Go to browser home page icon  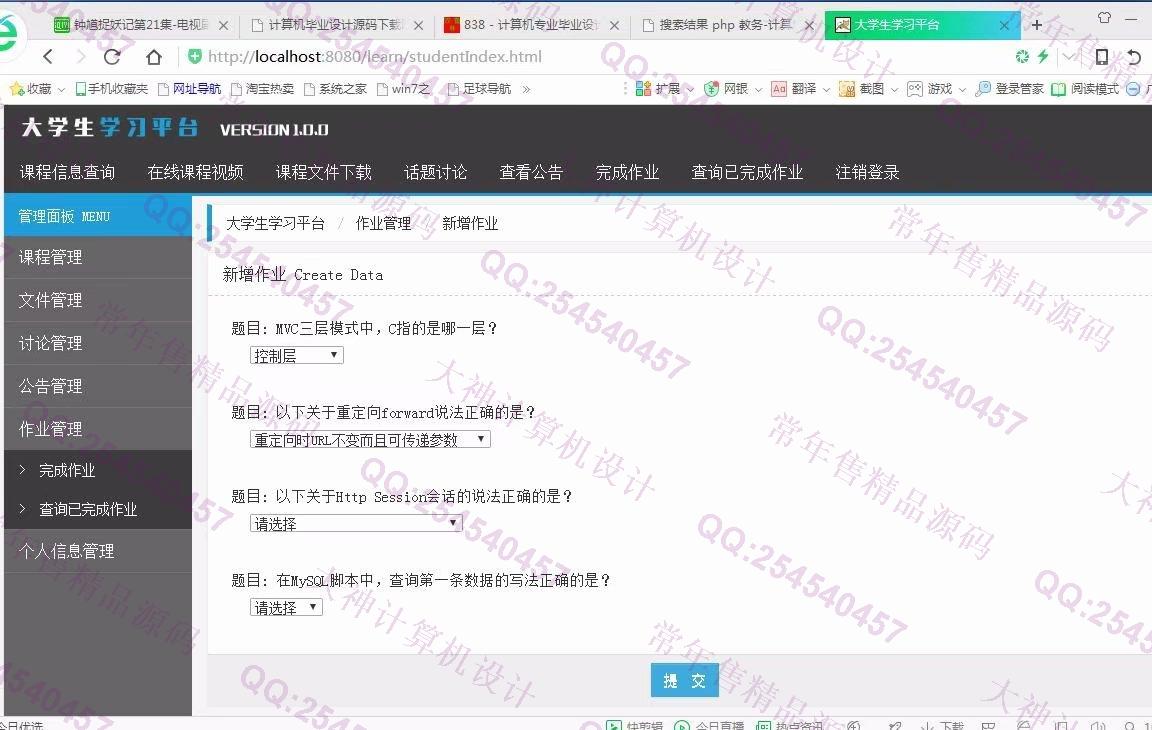point(153,57)
